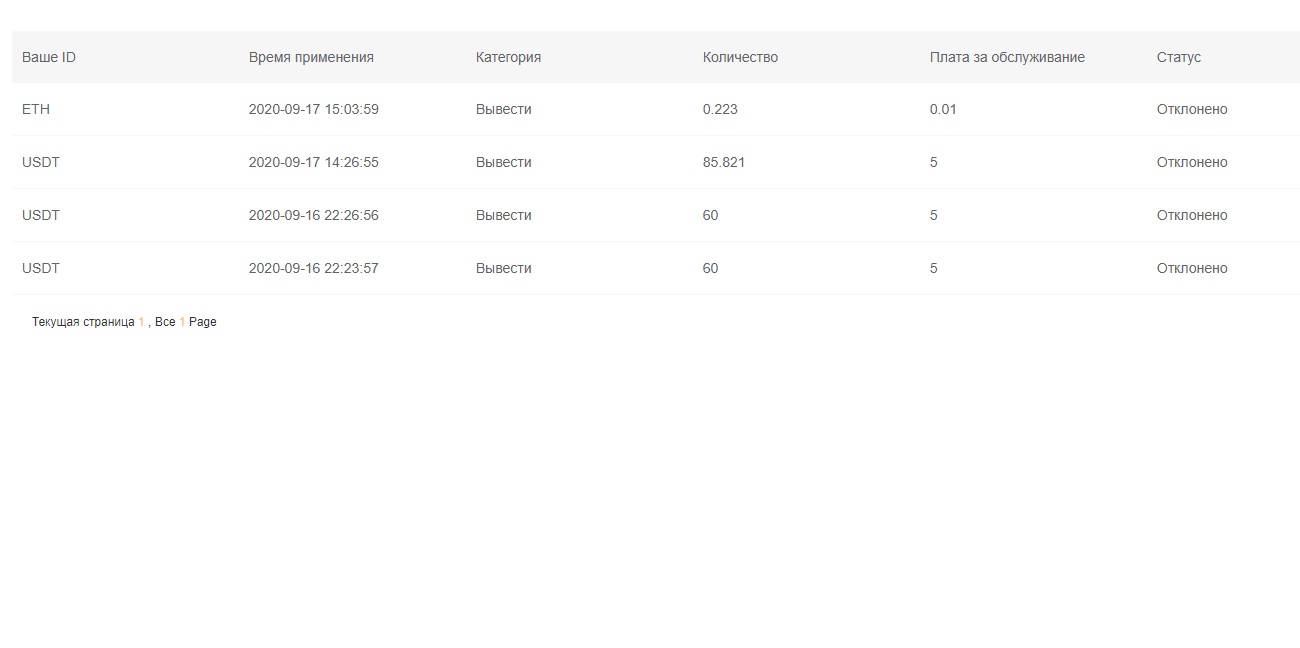Click the 'Текущая страница' pagination text
The image size is (1300, 648).
(x=83, y=322)
